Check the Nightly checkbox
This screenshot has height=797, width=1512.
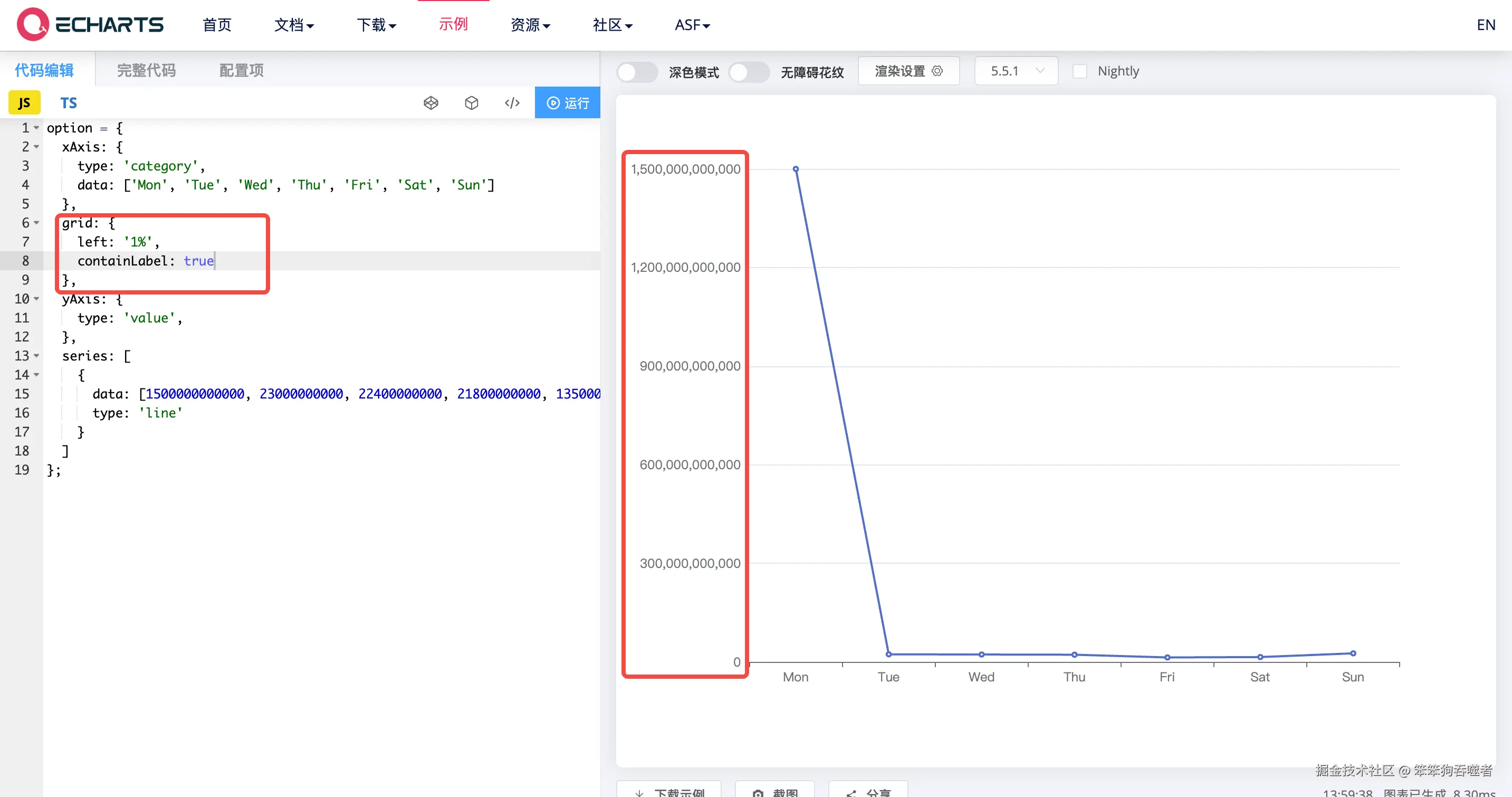pyautogui.click(x=1079, y=71)
